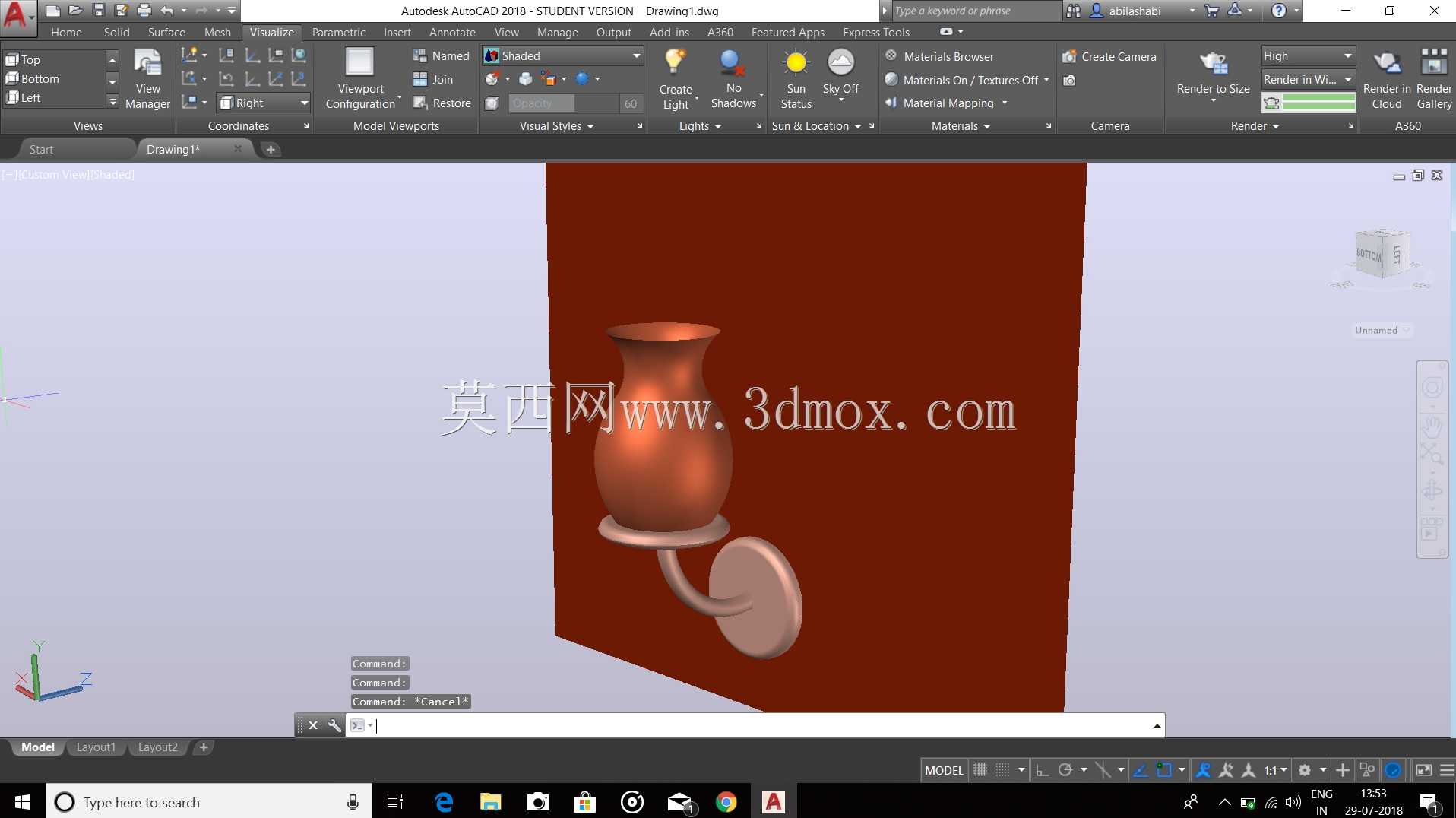
Task: Click the New drawing icon in Quick Access toolbar
Action: point(52,11)
